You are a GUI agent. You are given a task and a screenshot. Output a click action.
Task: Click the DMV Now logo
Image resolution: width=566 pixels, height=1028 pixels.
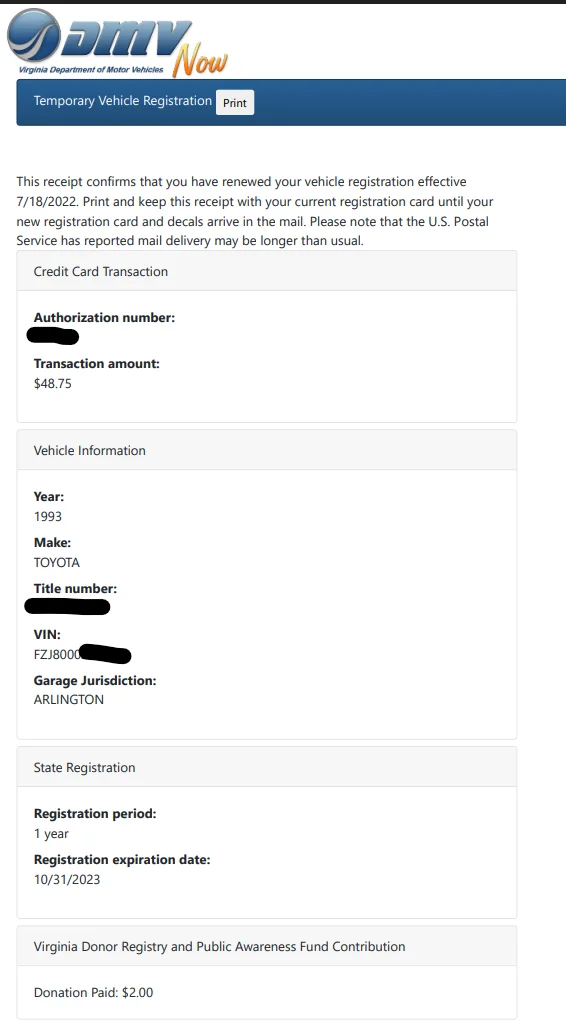click(117, 42)
